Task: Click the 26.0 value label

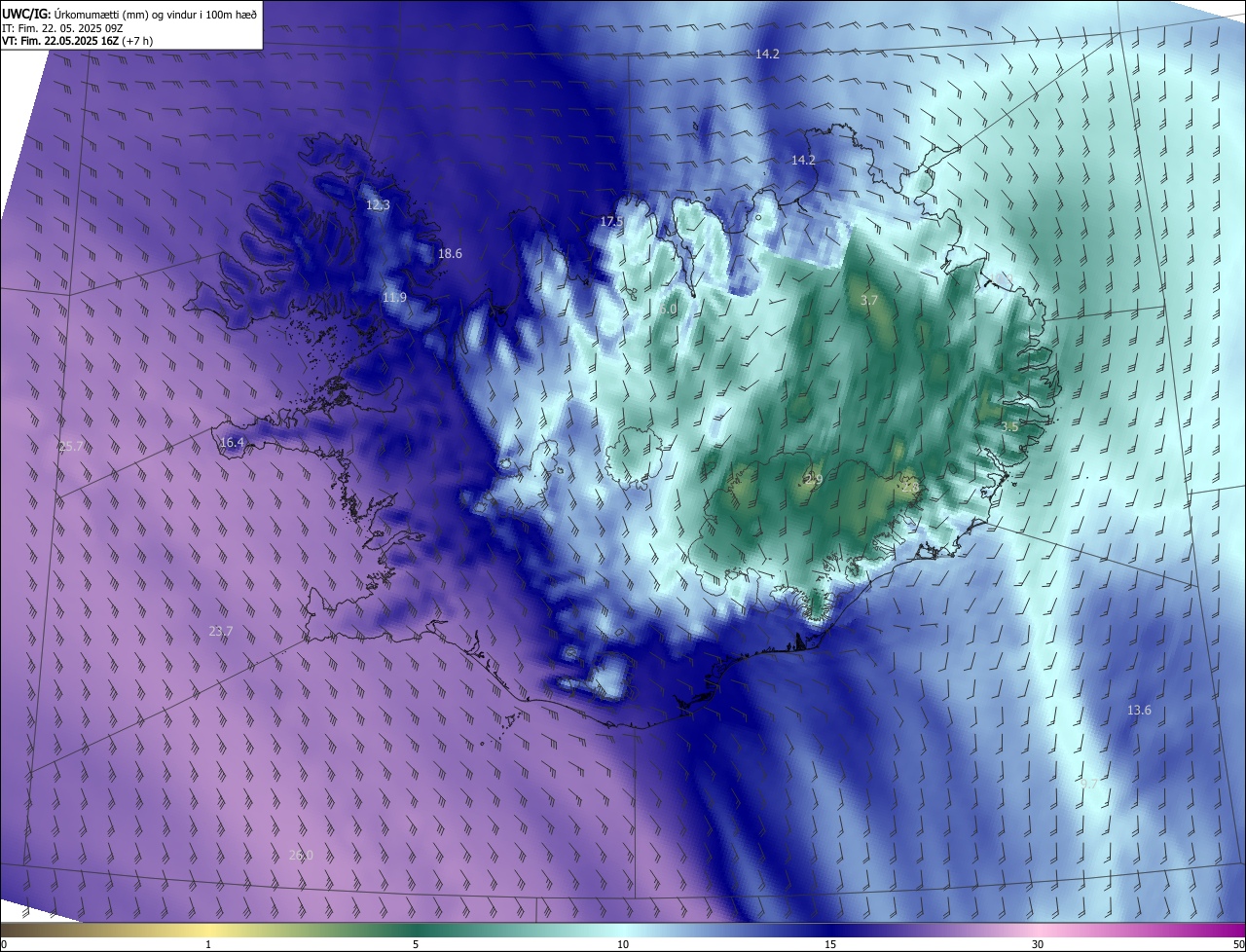Action: click(x=301, y=855)
